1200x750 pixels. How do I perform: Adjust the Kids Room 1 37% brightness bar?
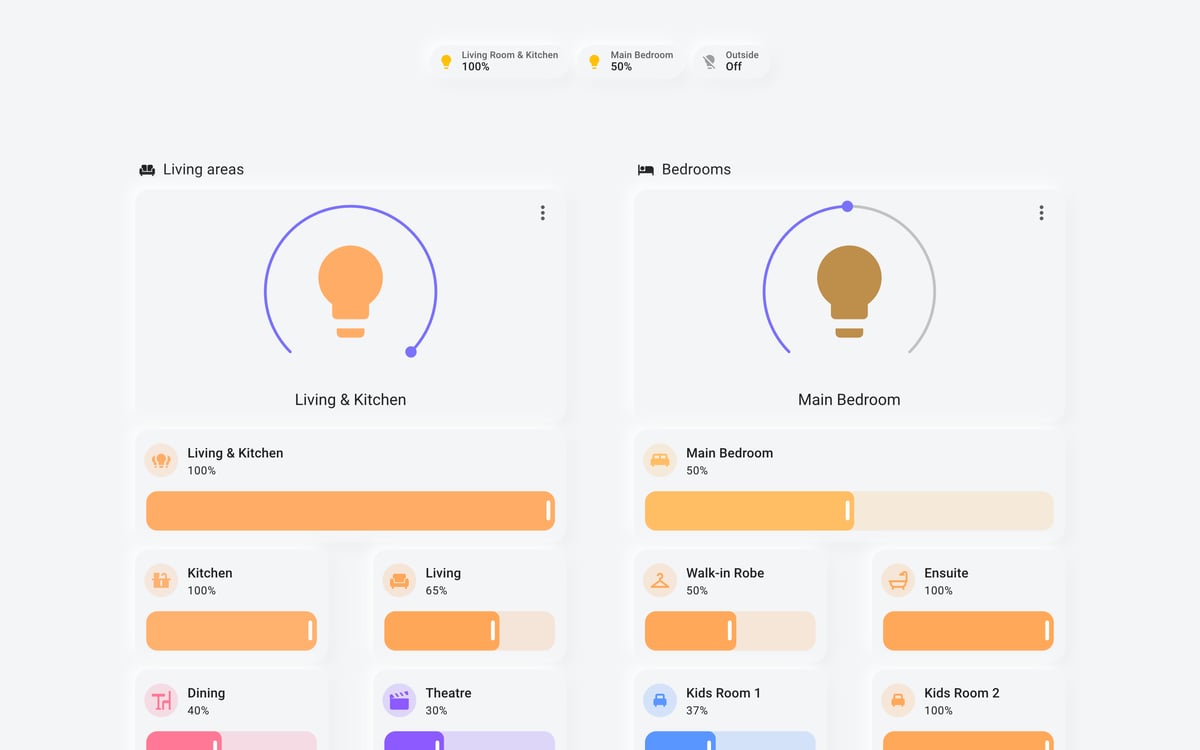pyautogui.click(x=730, y=741)
